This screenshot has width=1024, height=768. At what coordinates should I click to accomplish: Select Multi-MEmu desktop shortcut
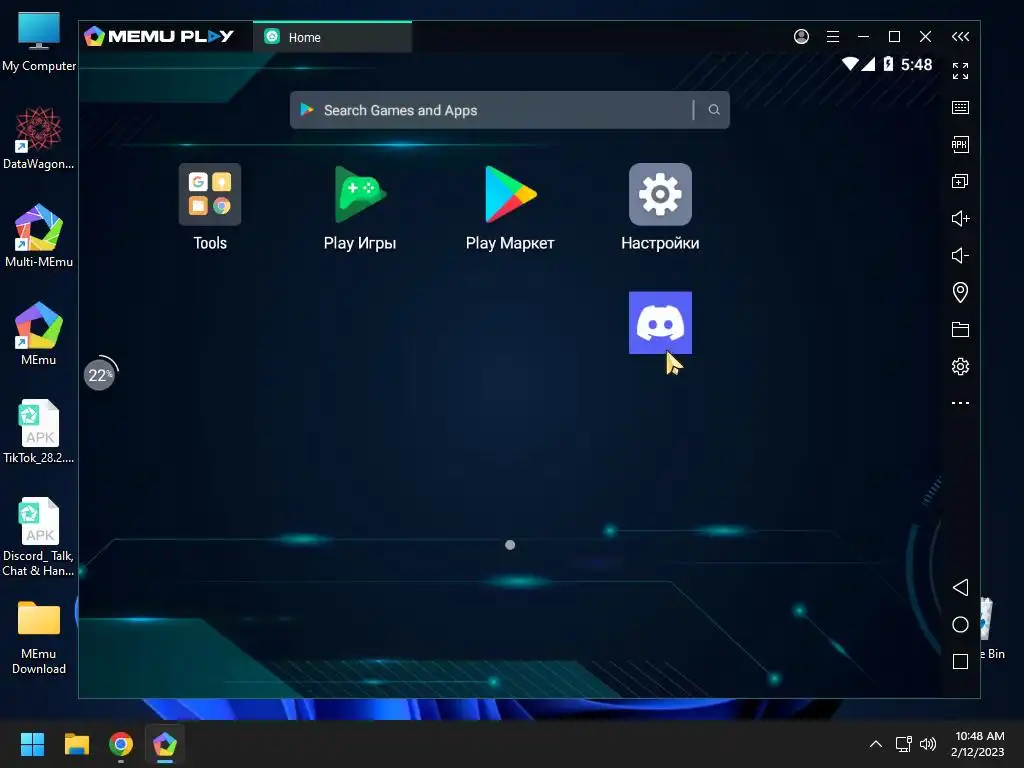pyautogui.click(x=39, y=236)
